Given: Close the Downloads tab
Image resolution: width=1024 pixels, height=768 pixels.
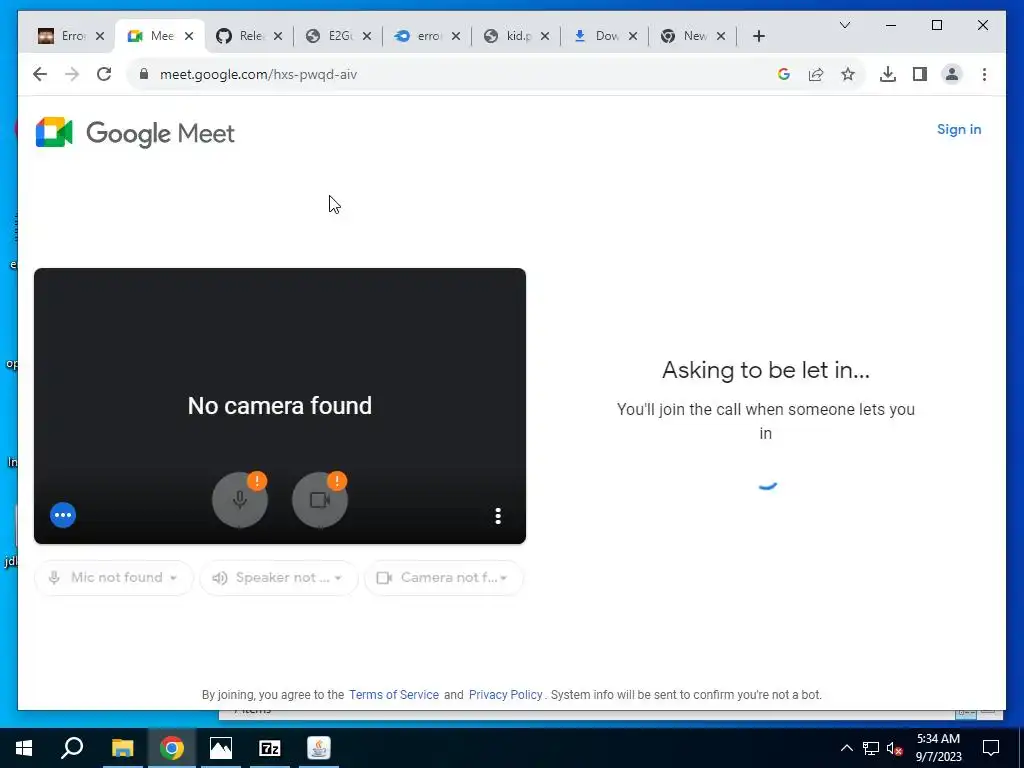Looking at the screenshot, I should tap(633, 36).
